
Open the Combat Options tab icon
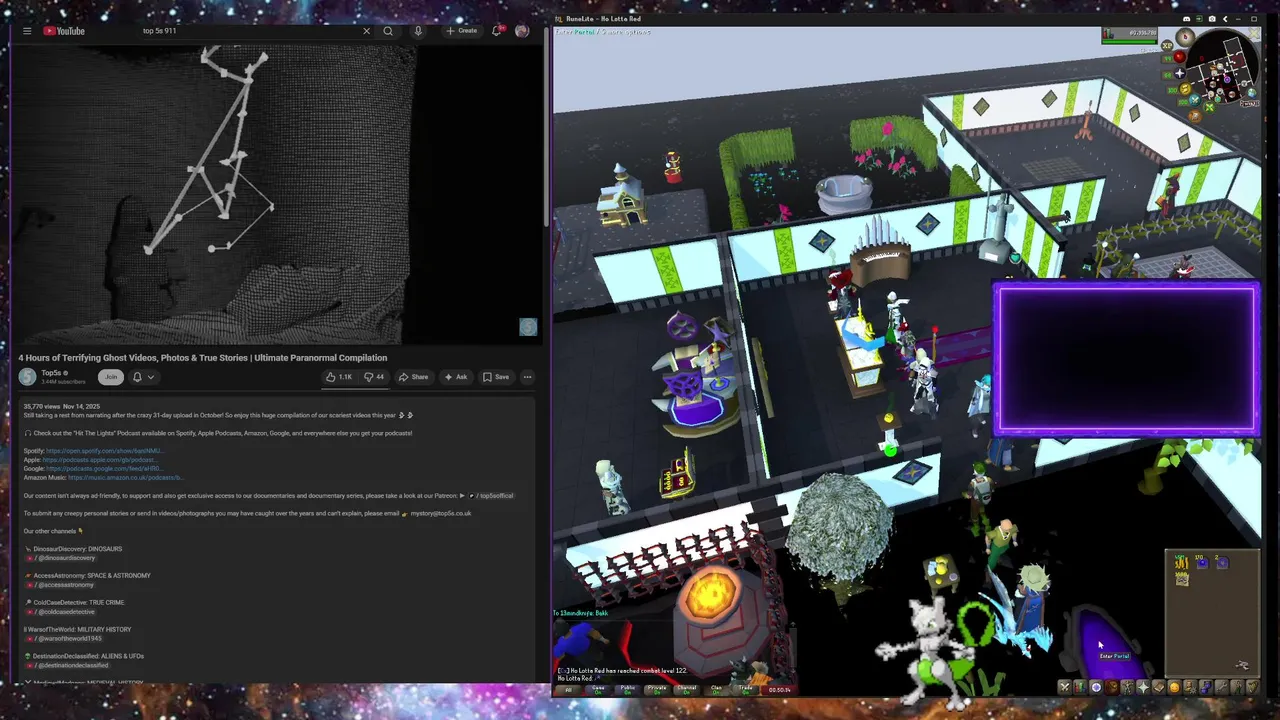(x=1065, y=687)
